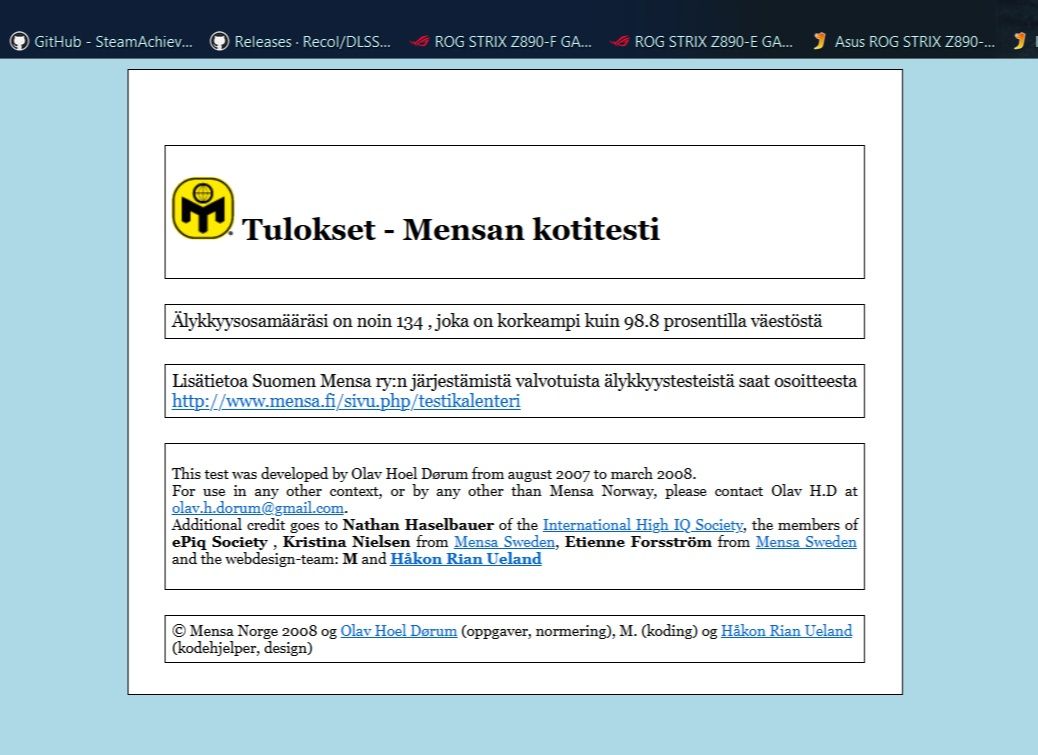Screen dimensions: 1038x755
Task: Click ROG logo on Z890-F bookmark
Action: coord(420,42)
